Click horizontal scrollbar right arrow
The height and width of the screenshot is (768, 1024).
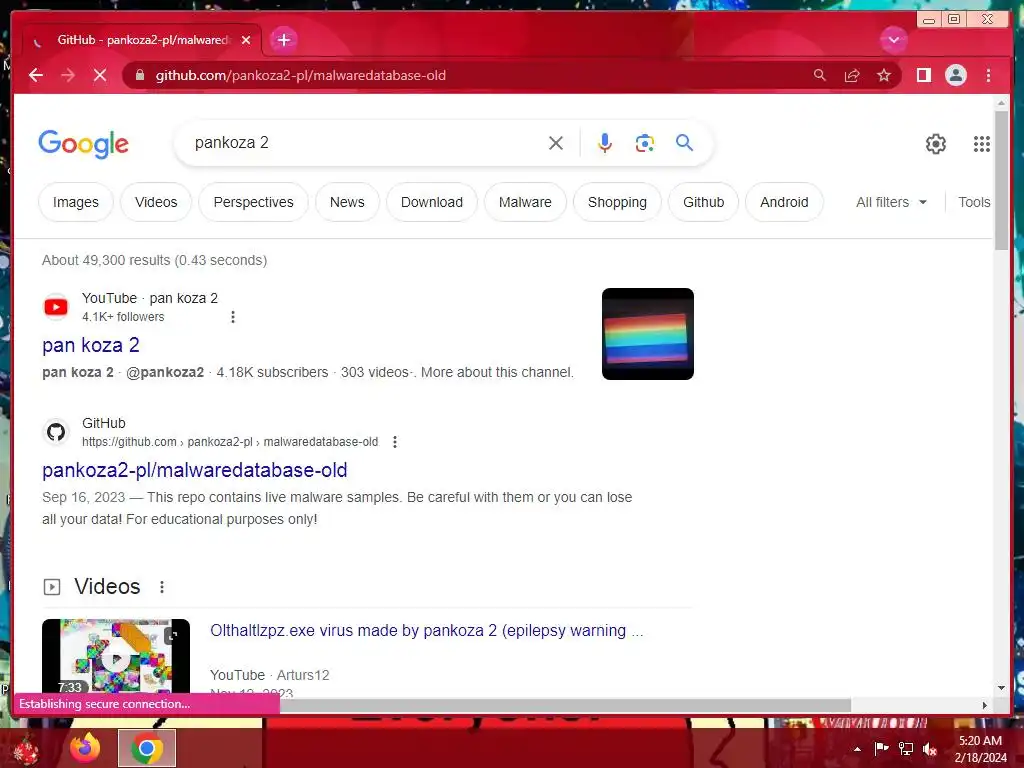pos(985,705)
